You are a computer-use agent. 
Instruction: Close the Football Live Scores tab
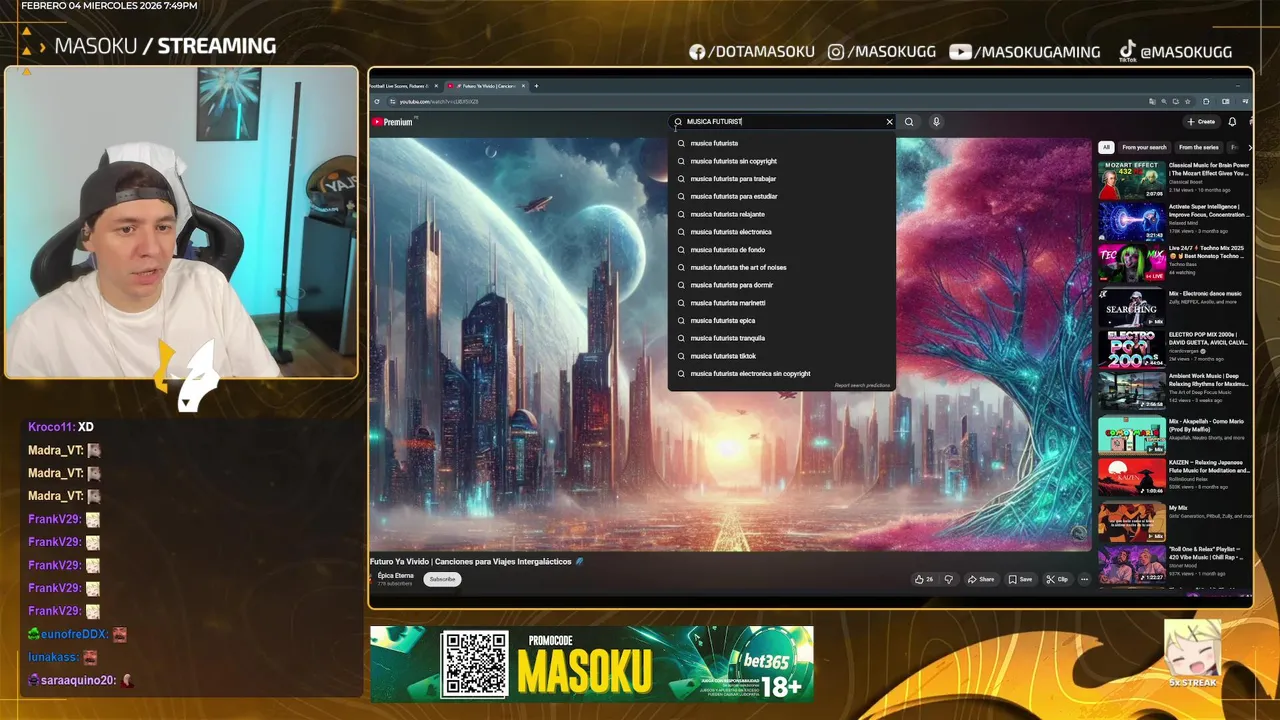[437, 86]
